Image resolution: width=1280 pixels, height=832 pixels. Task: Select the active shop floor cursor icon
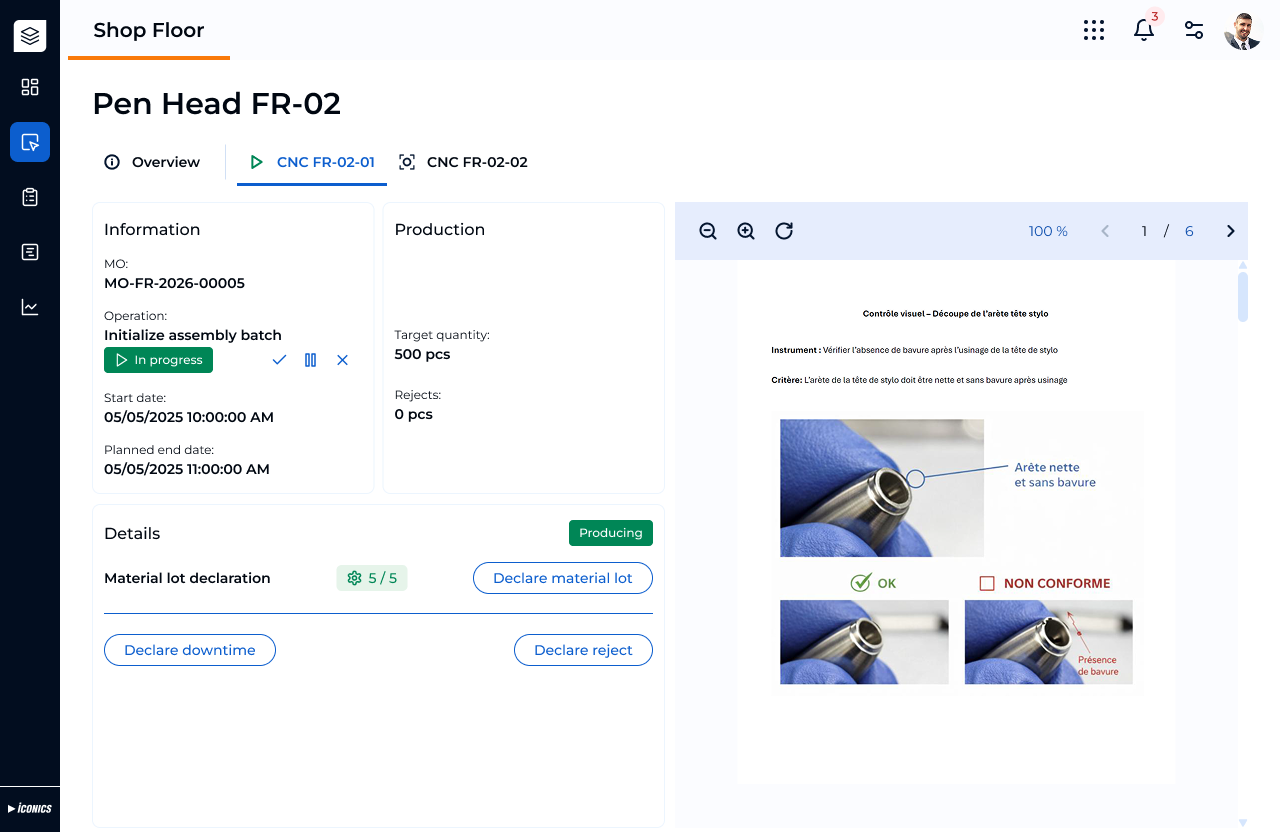tap(30, 142)
